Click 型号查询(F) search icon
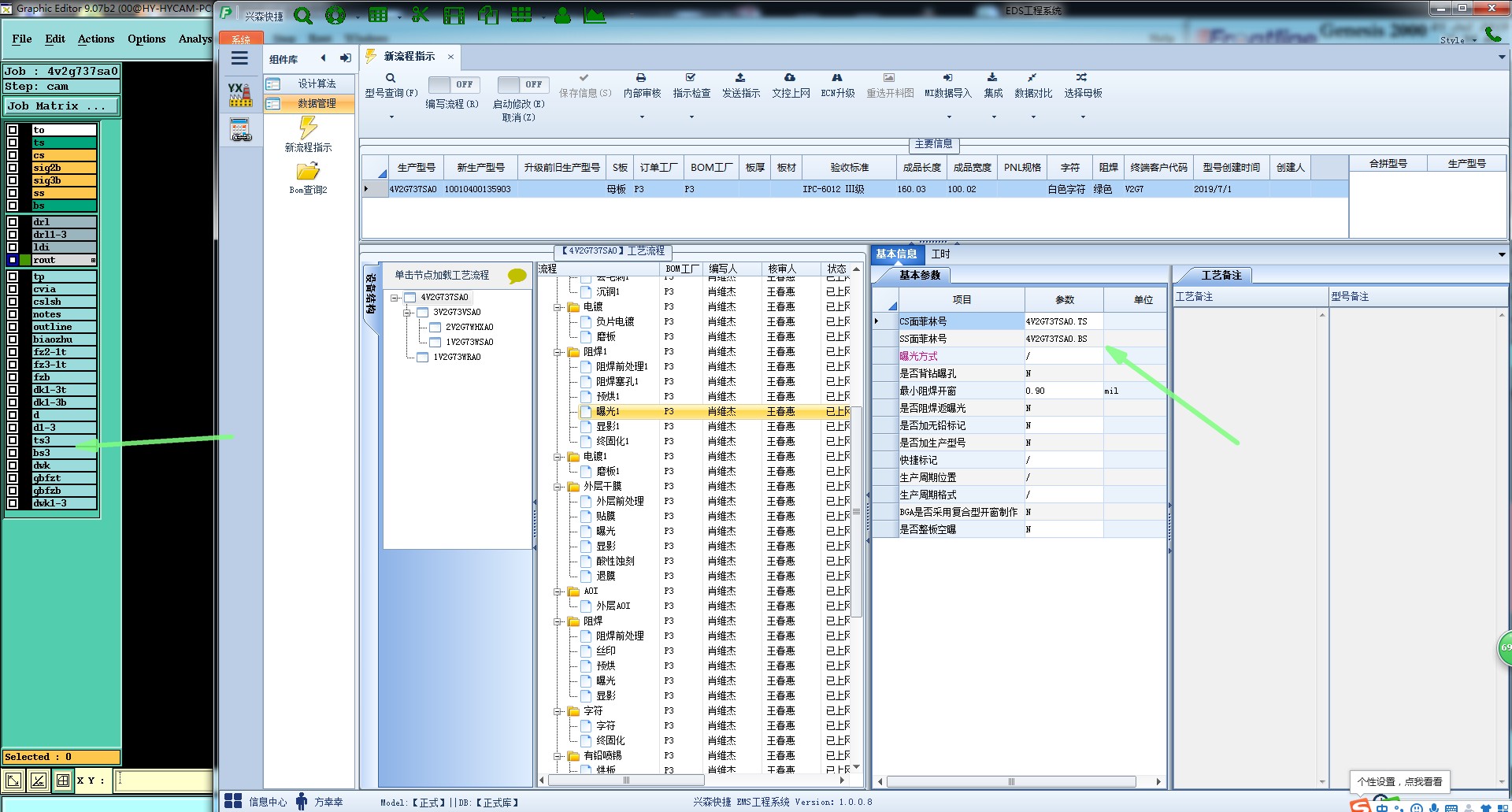The width and height of the screenshot is (1512, 812). (x=391, y=78)
